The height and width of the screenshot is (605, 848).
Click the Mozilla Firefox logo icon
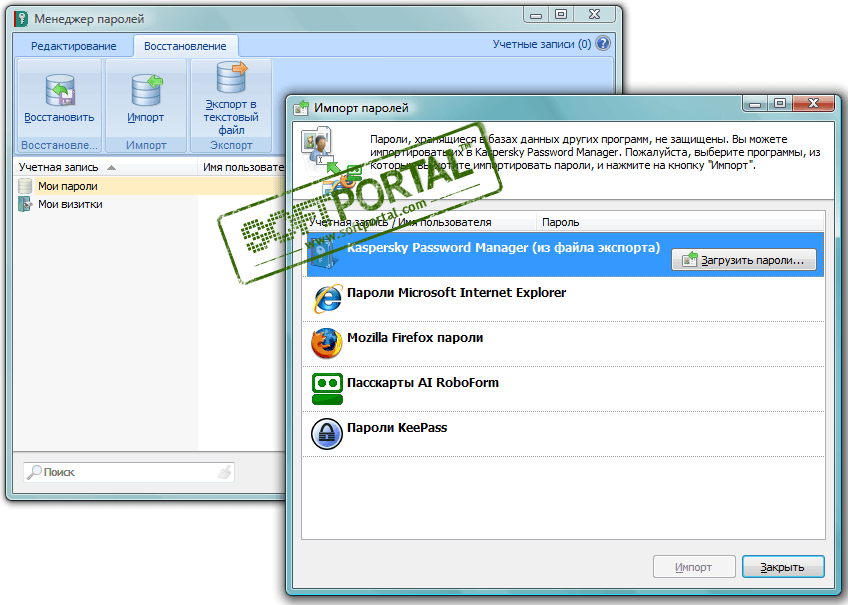pyautogui.click(x=327, y=343)
